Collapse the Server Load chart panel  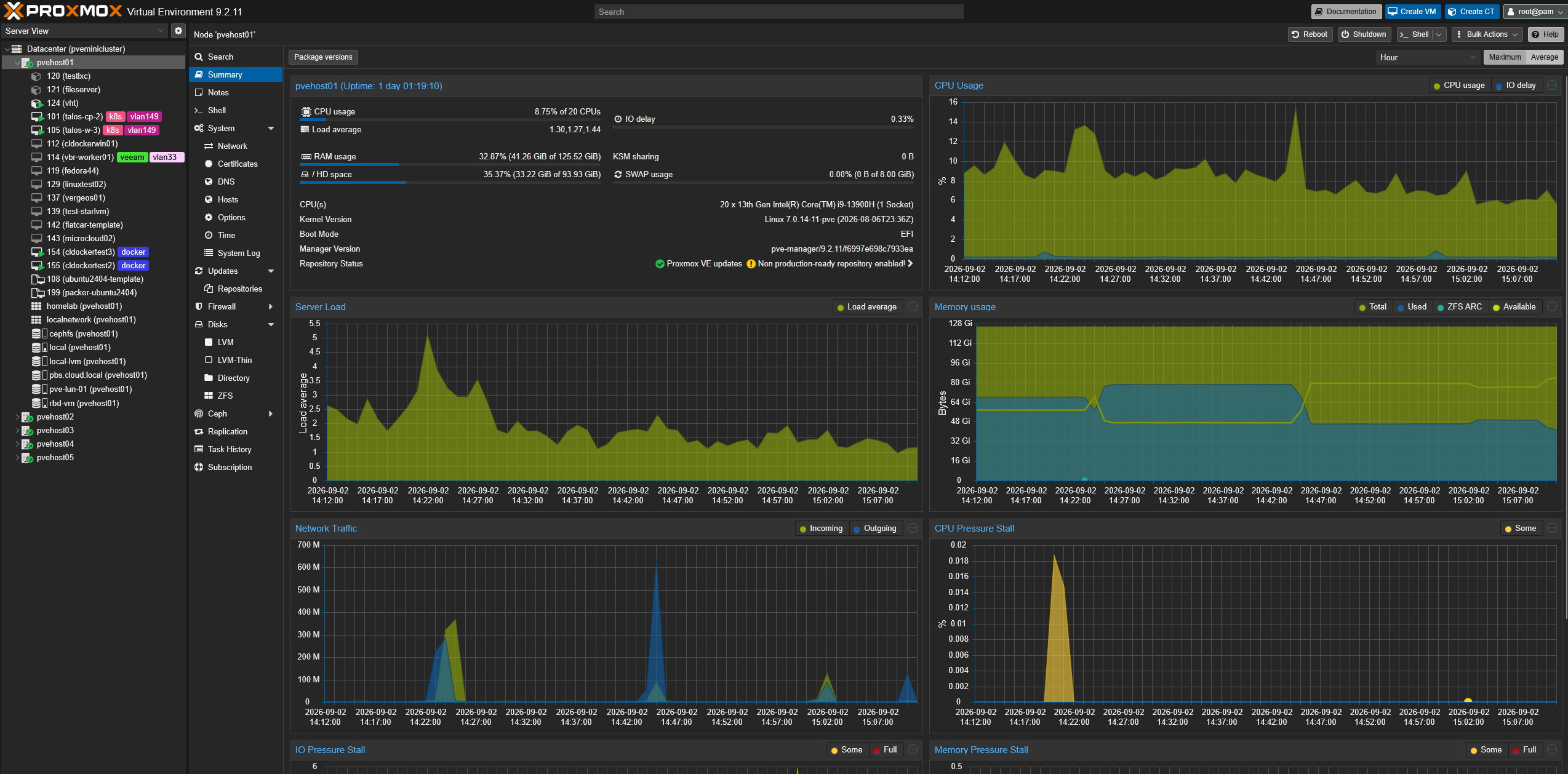coord(913,306)
